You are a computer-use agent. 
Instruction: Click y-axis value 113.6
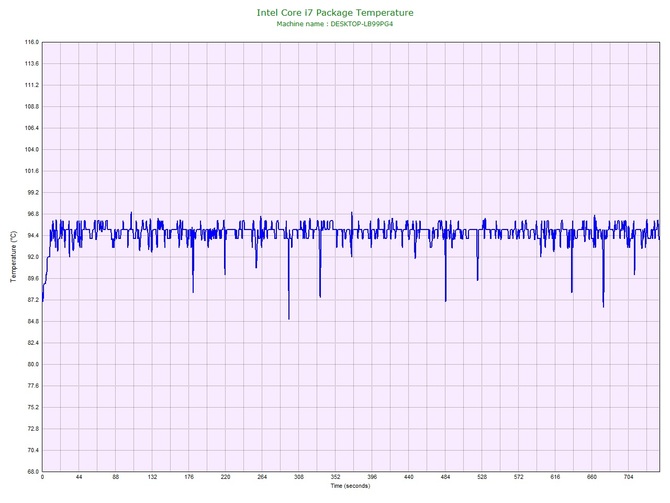[32, 64]
